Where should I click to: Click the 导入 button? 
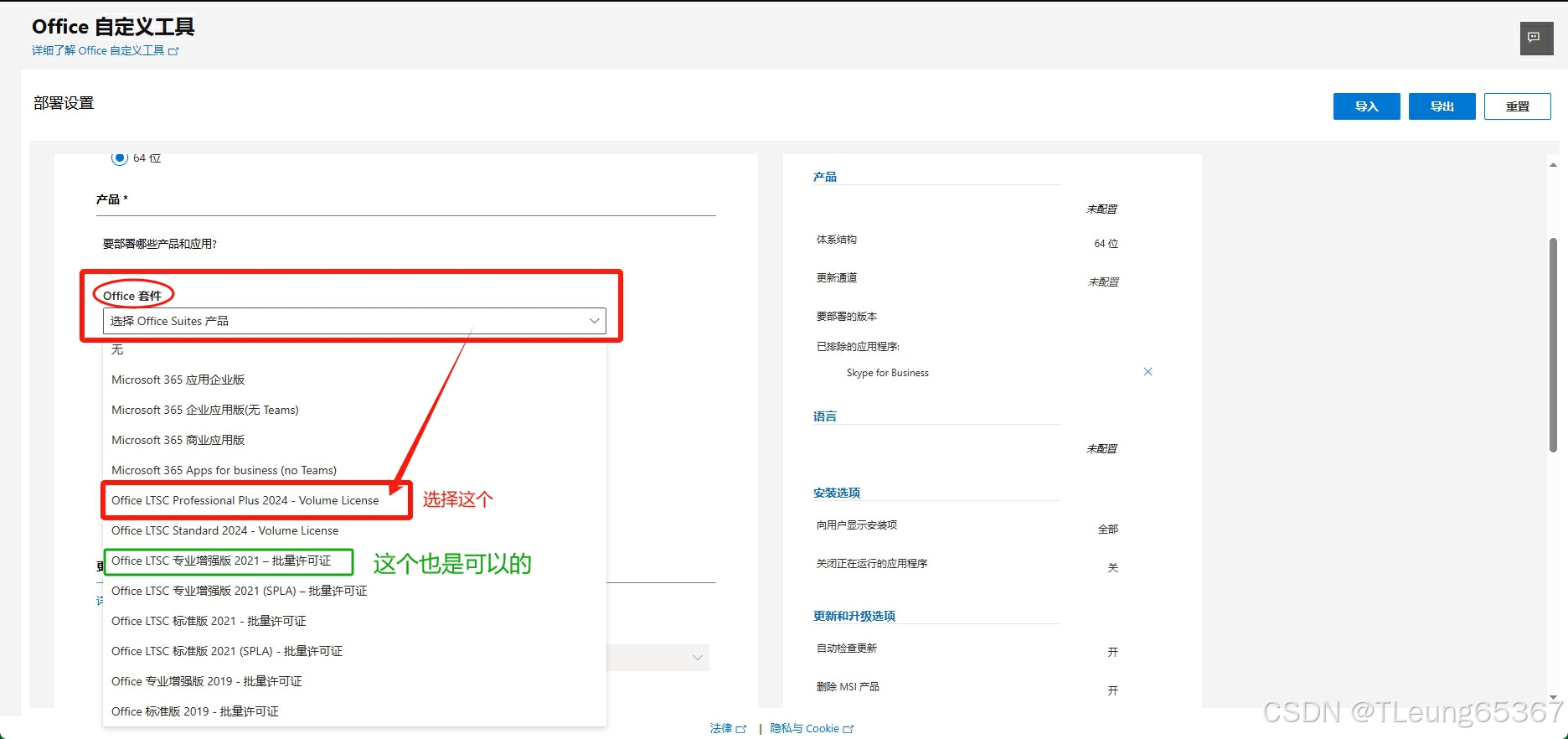click(1366, 106)
